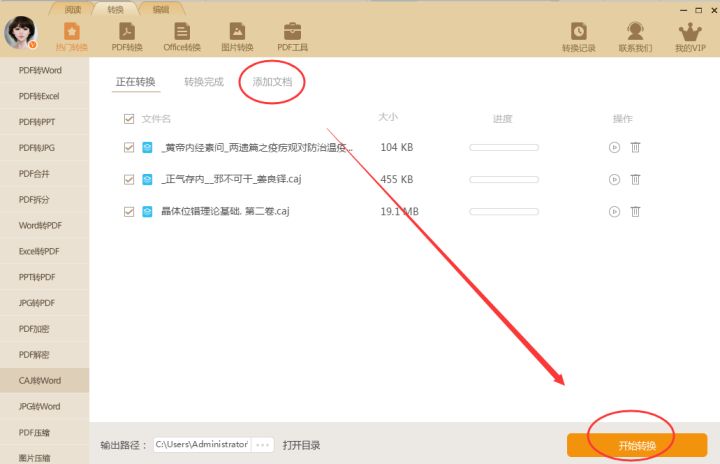Delete the 455 KB file with trash icon
This screenshot has height=464, width=720.
pos(635,180)
